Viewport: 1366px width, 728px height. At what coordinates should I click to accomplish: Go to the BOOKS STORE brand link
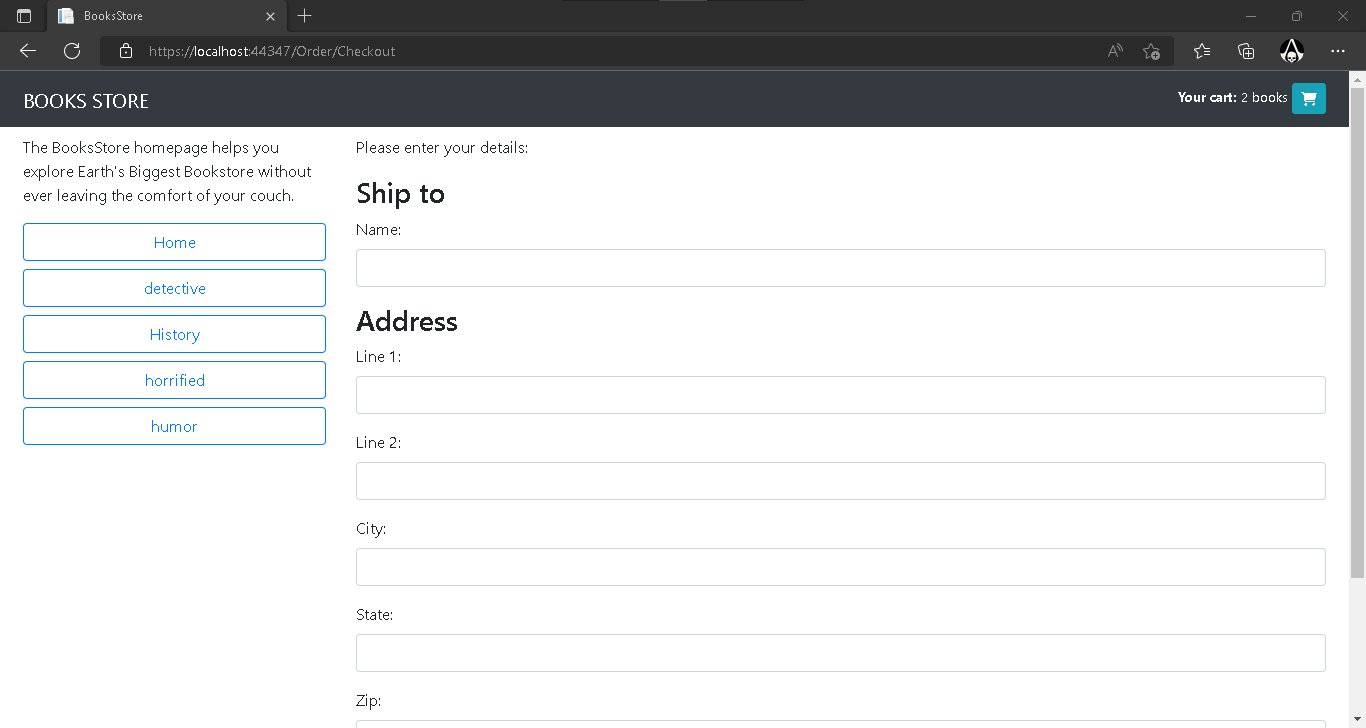[86, 101]
